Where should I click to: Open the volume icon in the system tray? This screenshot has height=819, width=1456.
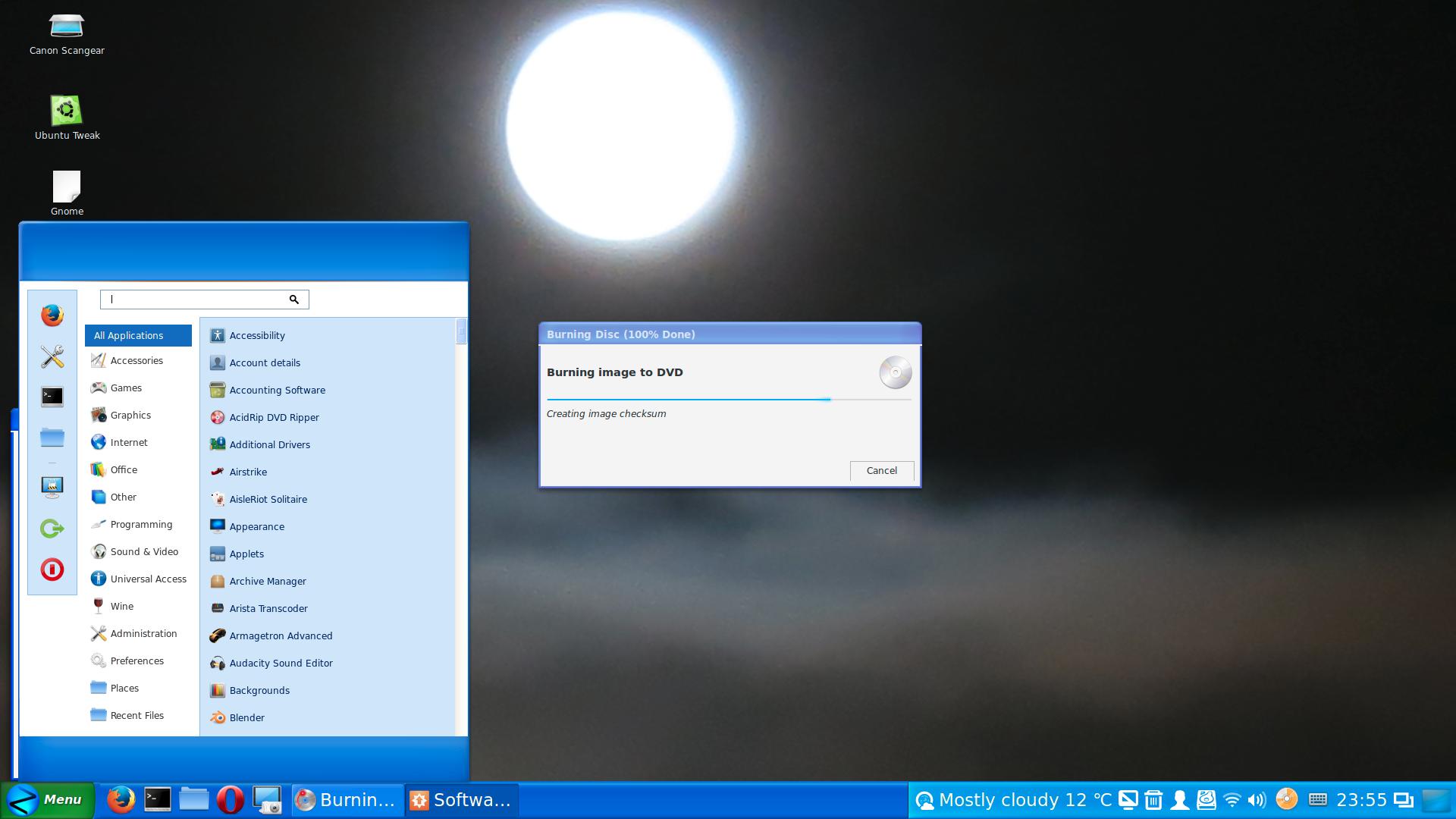[x=1257, y=800]
